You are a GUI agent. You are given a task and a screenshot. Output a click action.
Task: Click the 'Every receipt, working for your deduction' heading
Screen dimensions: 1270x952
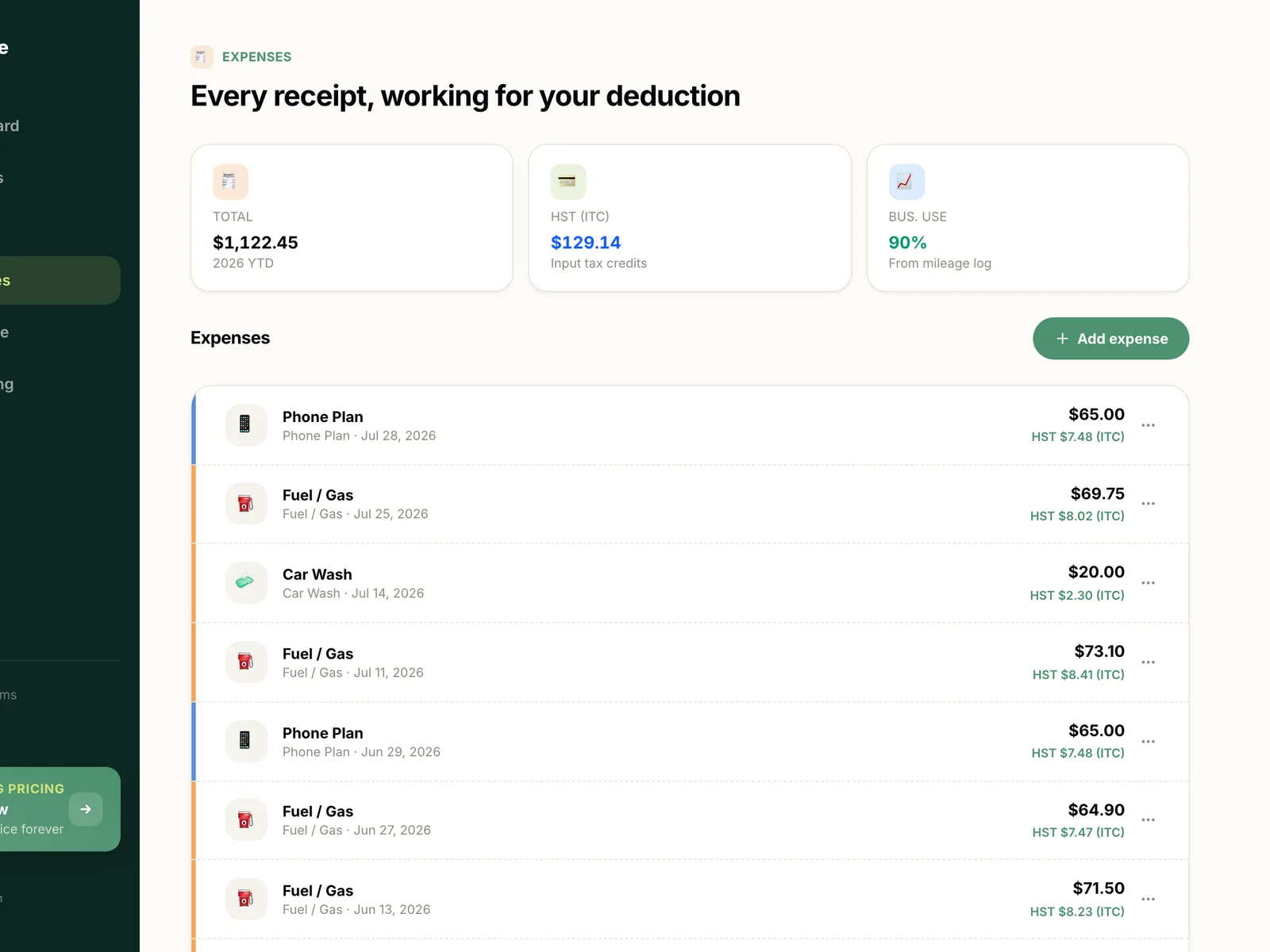point(465,96)
